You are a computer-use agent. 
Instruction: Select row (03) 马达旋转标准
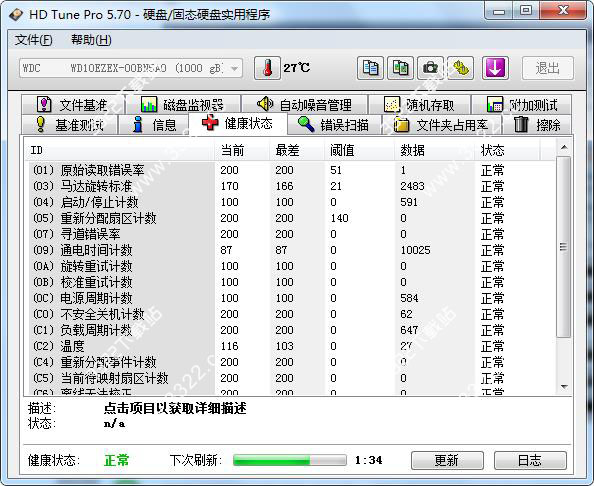[292, 186]
